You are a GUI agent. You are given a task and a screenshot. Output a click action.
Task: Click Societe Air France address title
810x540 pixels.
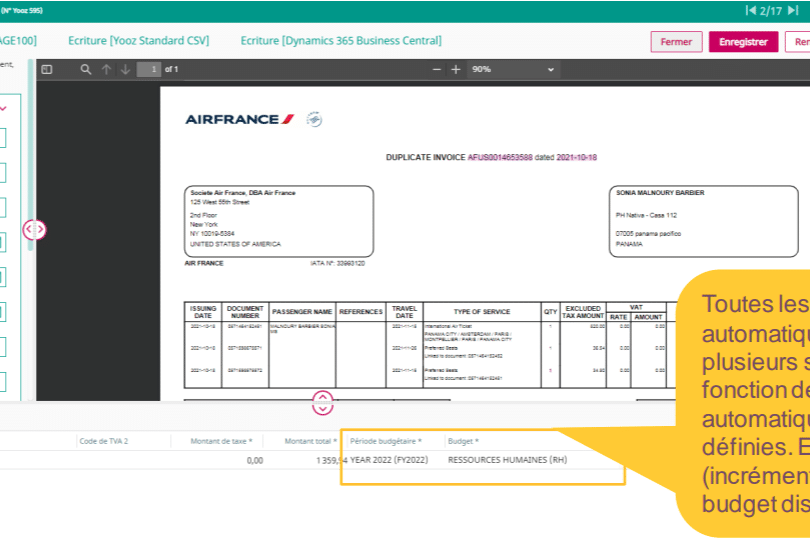coord(243,193)
